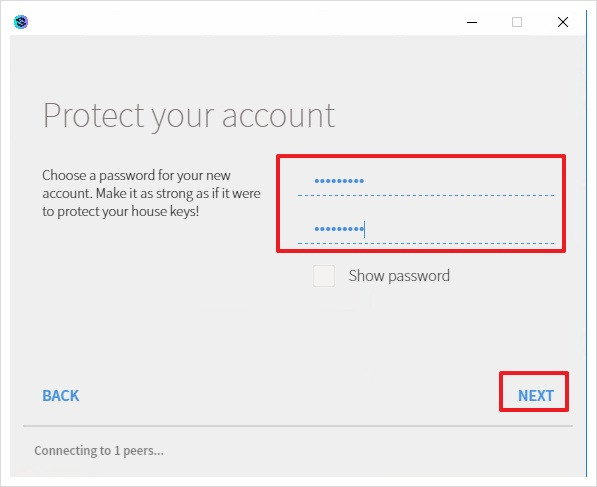This screenshot has height=487, width=597.
Task: Click the "Show password" label text
Action: (399, 276)
